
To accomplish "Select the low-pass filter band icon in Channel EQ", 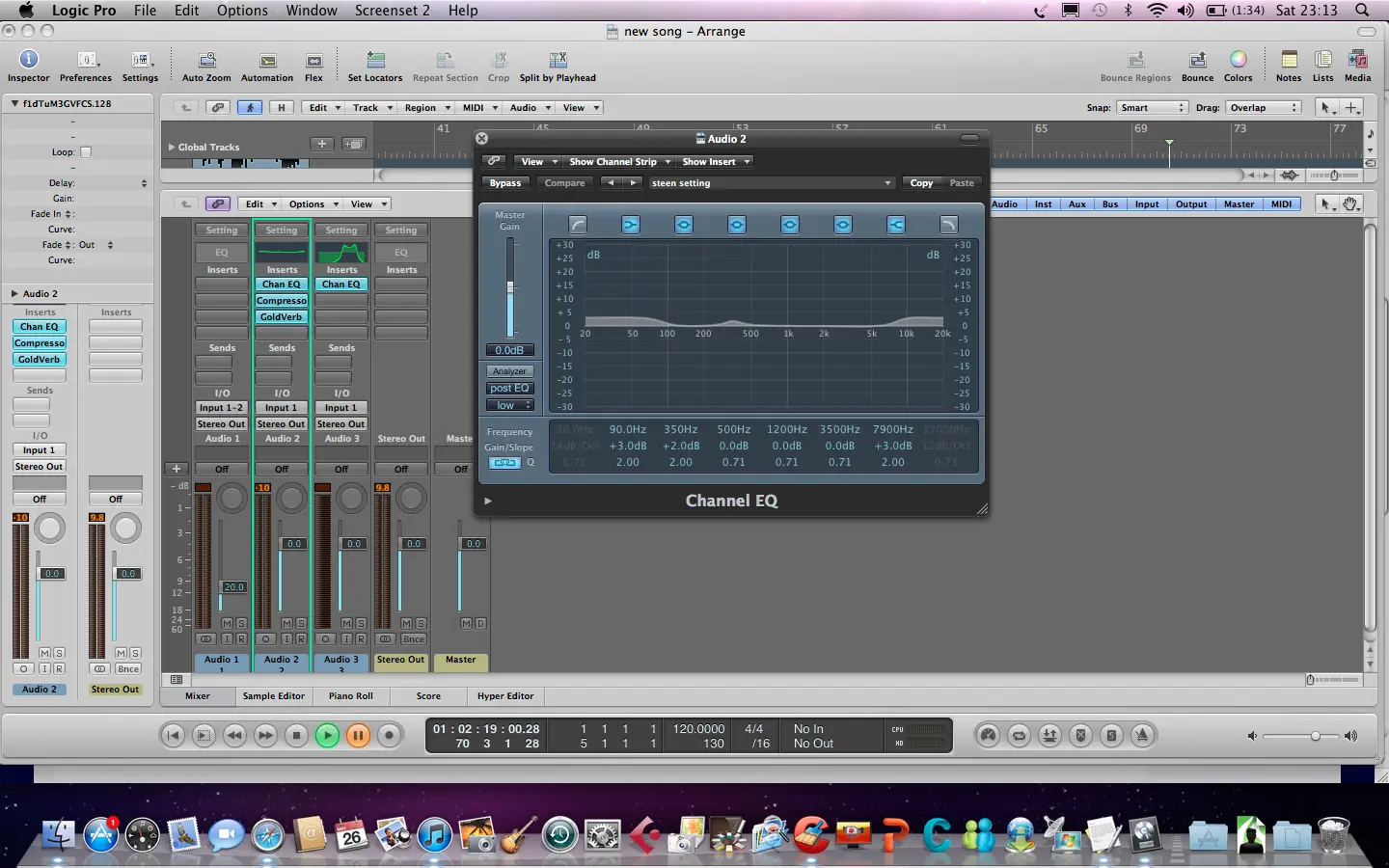I will coord(949,225).
